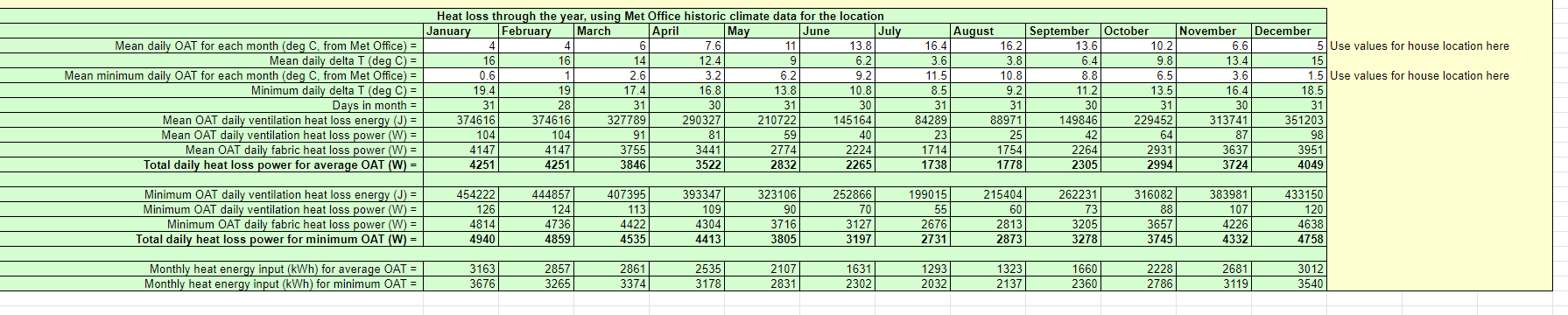The image size is (1568, 315).
Task: Click the first 'Use values for house location here' note
Action: pyautogui.click(x=1419, y=45)
